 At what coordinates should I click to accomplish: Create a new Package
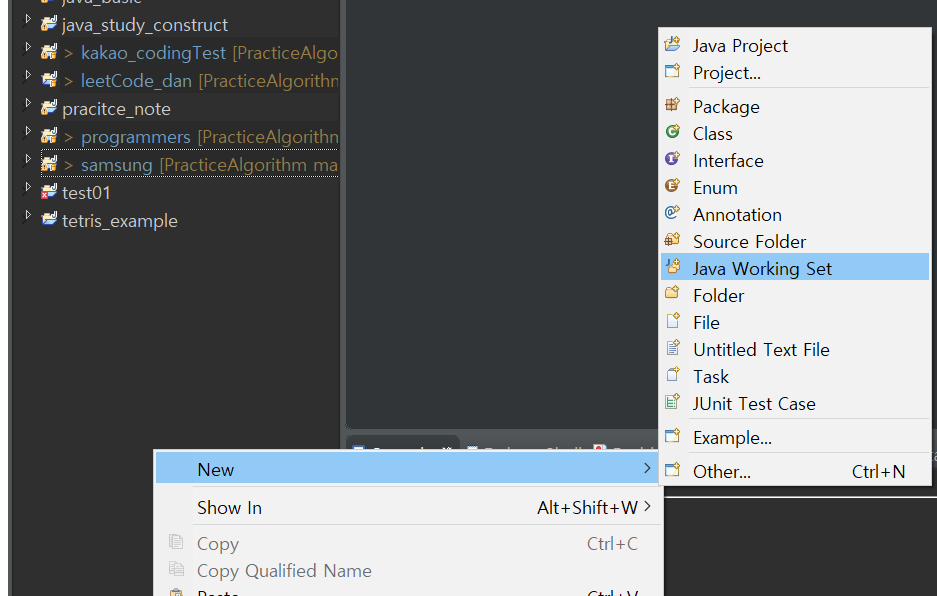pyautogui.click(x=725, y=106)
